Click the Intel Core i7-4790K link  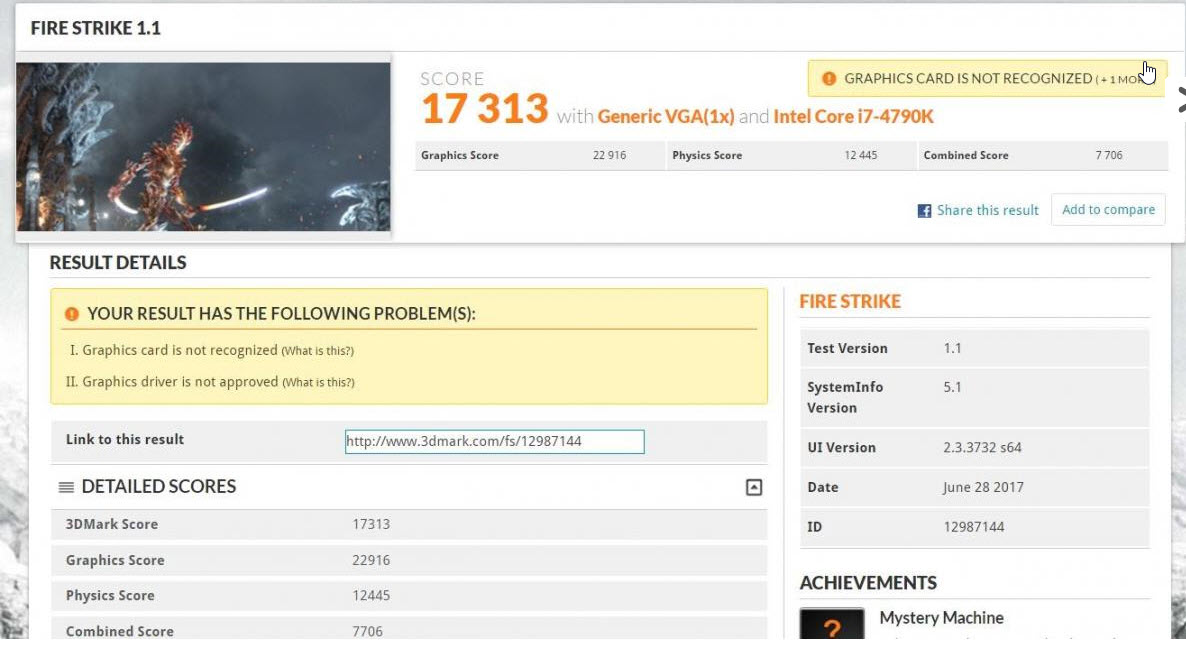[x=853, y=116]
